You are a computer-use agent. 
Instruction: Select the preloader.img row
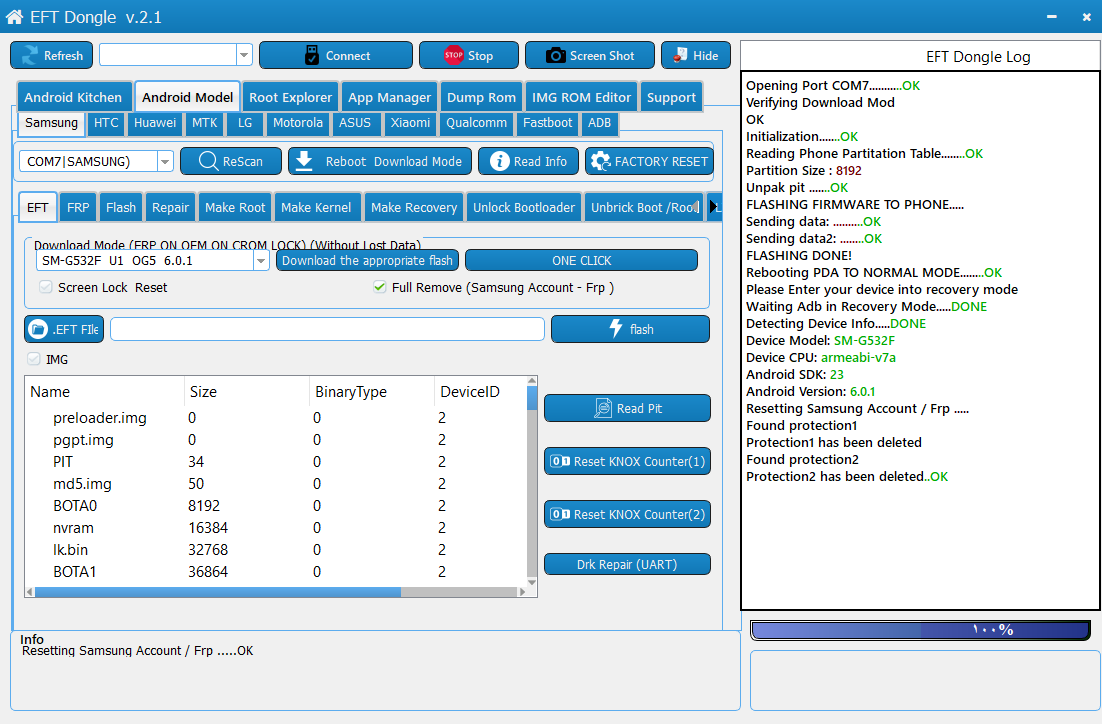(x=276, y=418)
